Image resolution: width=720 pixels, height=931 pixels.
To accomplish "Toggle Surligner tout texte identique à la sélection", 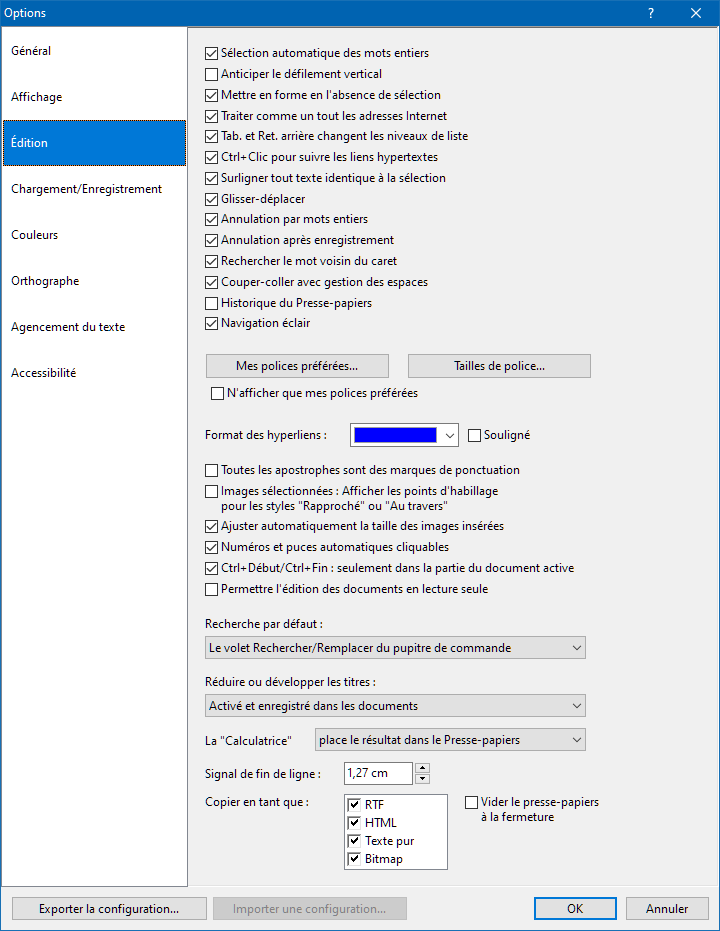I will coord(211,178).
